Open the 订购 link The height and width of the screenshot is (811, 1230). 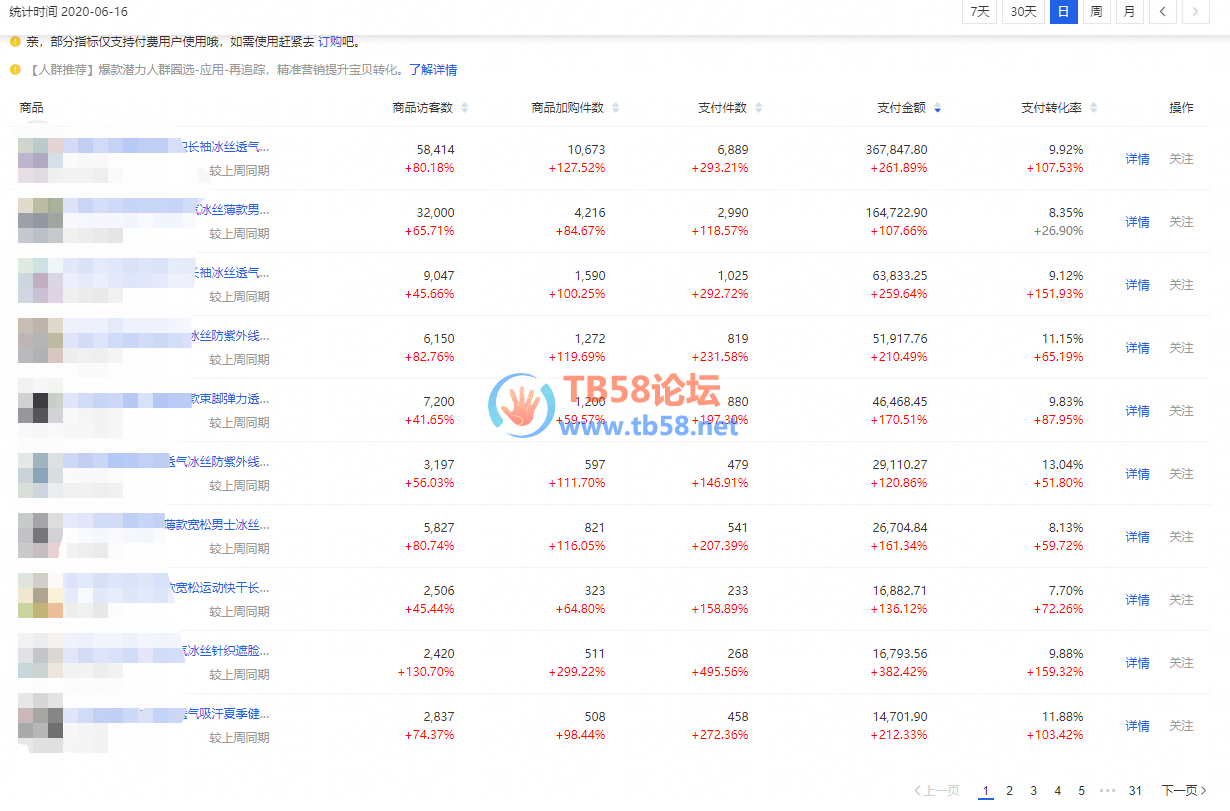coord(330,42)
